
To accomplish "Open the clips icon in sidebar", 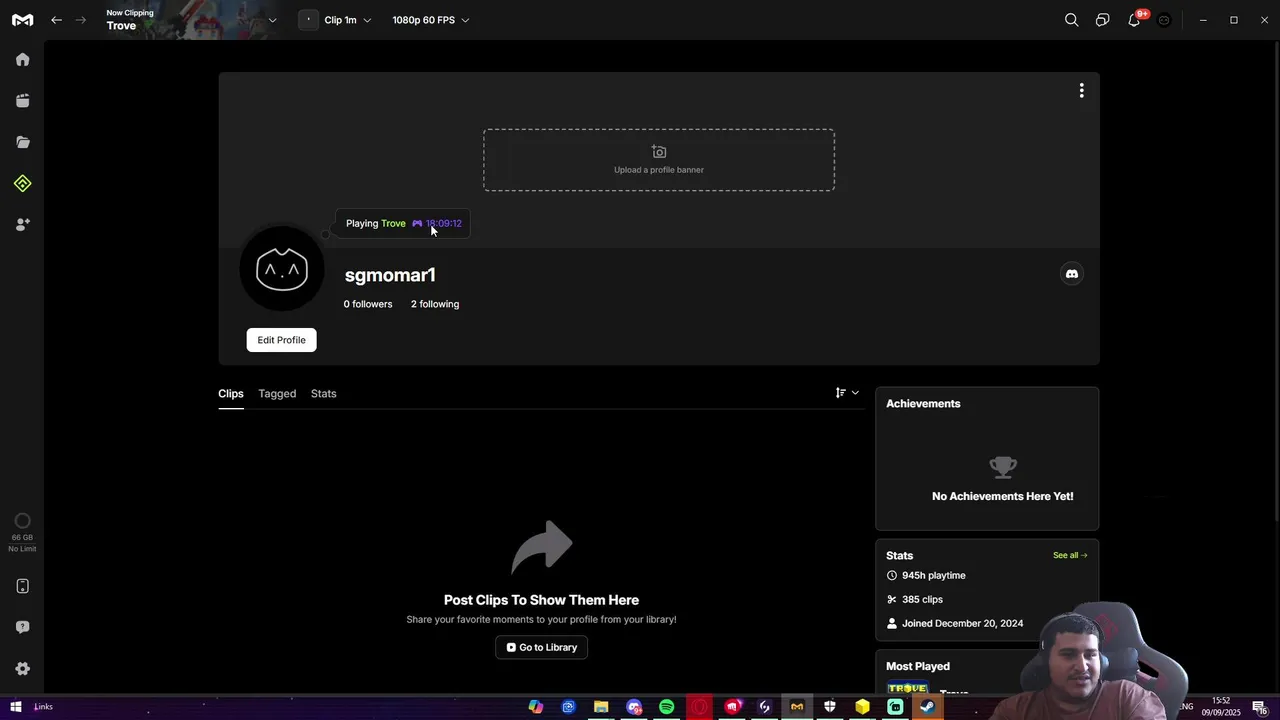I will tap(22, 100).
